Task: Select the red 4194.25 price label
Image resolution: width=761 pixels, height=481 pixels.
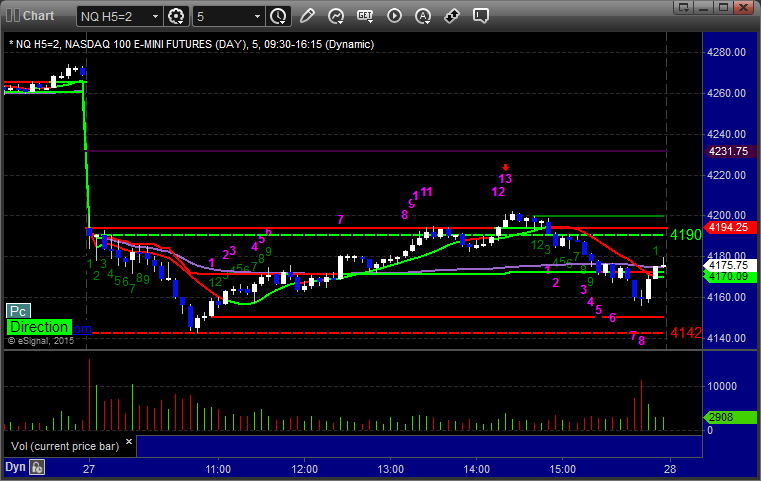Action: click(728, 227)
